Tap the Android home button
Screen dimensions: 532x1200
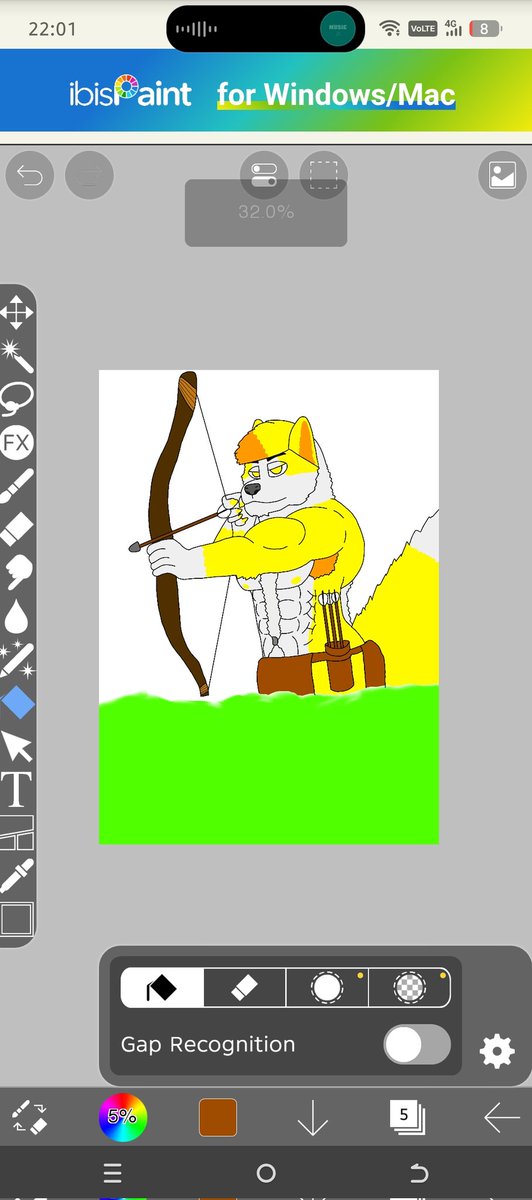click(x=266, y=1173)
